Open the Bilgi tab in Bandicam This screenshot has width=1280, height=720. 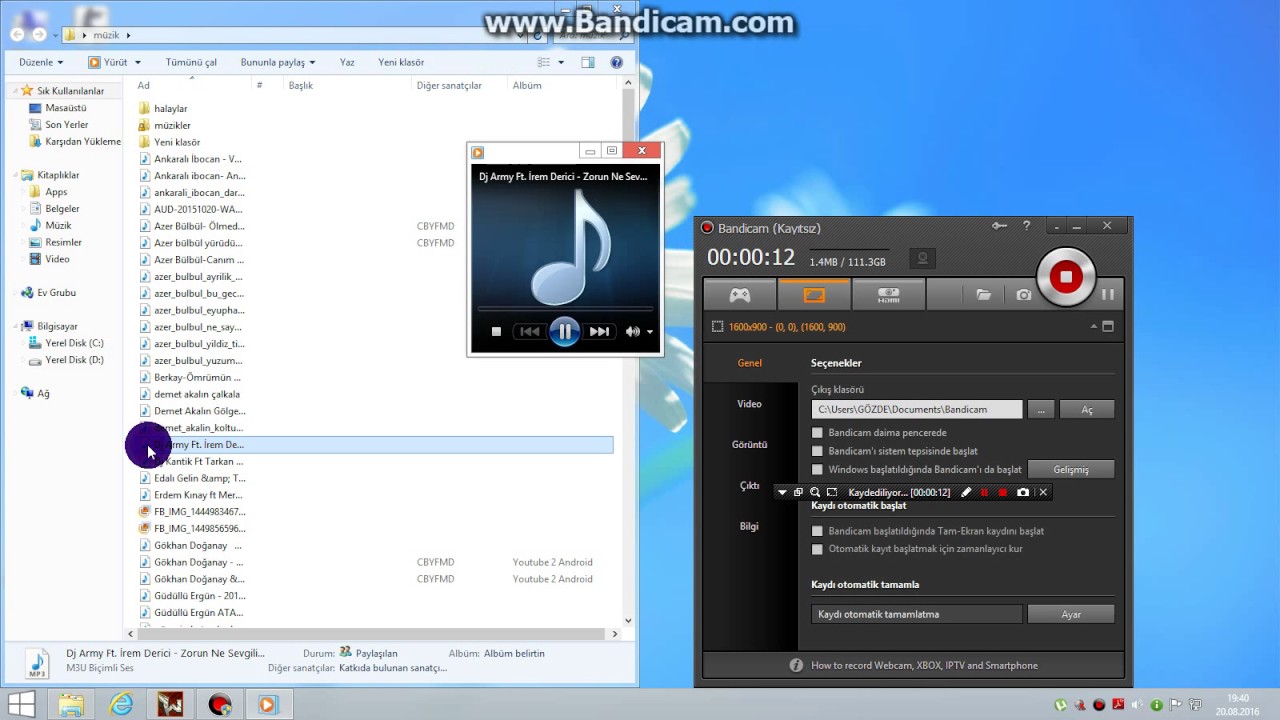click(750, 526)
